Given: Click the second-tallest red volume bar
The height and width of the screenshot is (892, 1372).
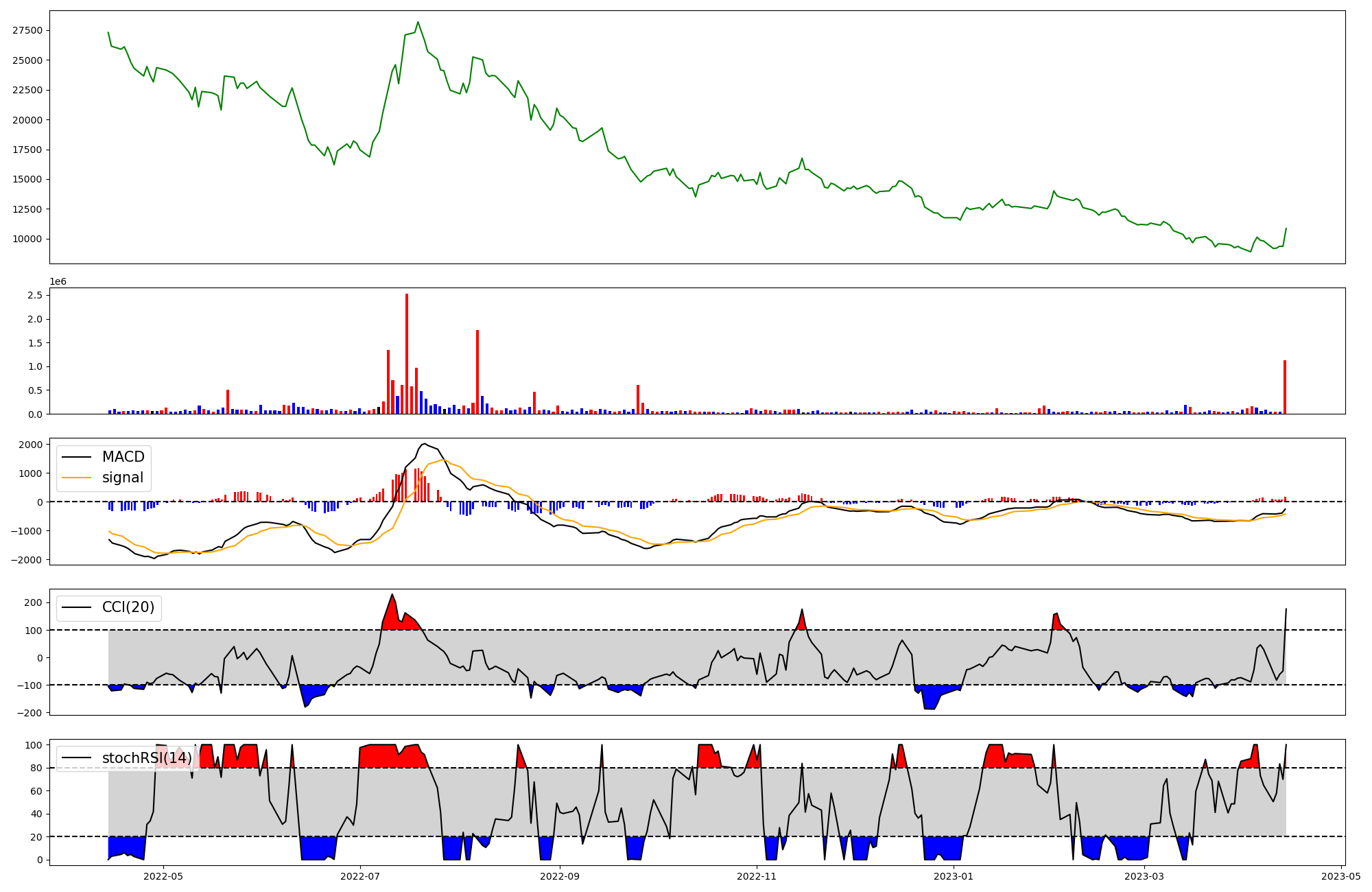Looking at the screenshot, I should coord(477,372).
